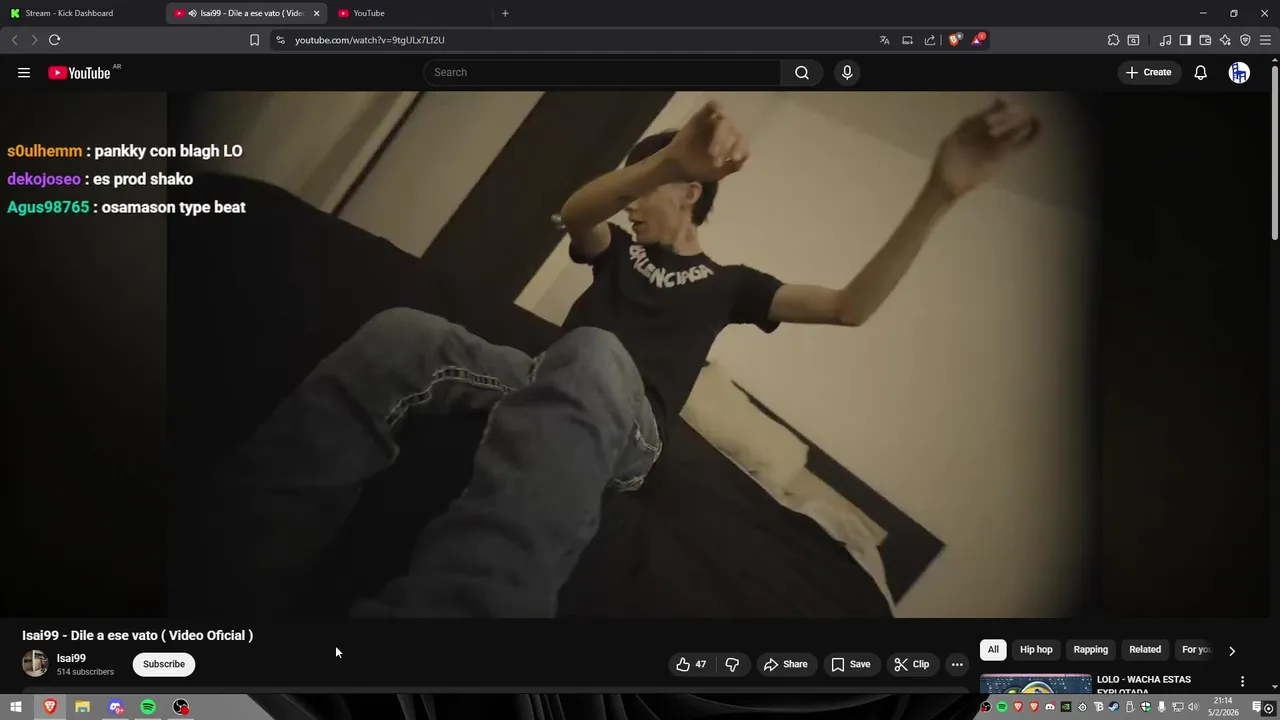This screenshot has height=720, width=1280.
Task: Dislike the video with thumbs down
Action: click(x=732, y=664)
